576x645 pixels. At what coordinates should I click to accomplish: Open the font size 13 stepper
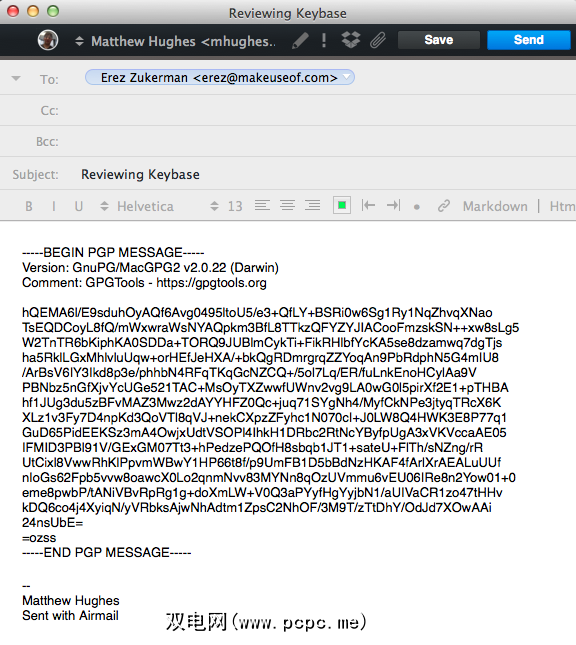pyautogui.click(x=227, y=206)
